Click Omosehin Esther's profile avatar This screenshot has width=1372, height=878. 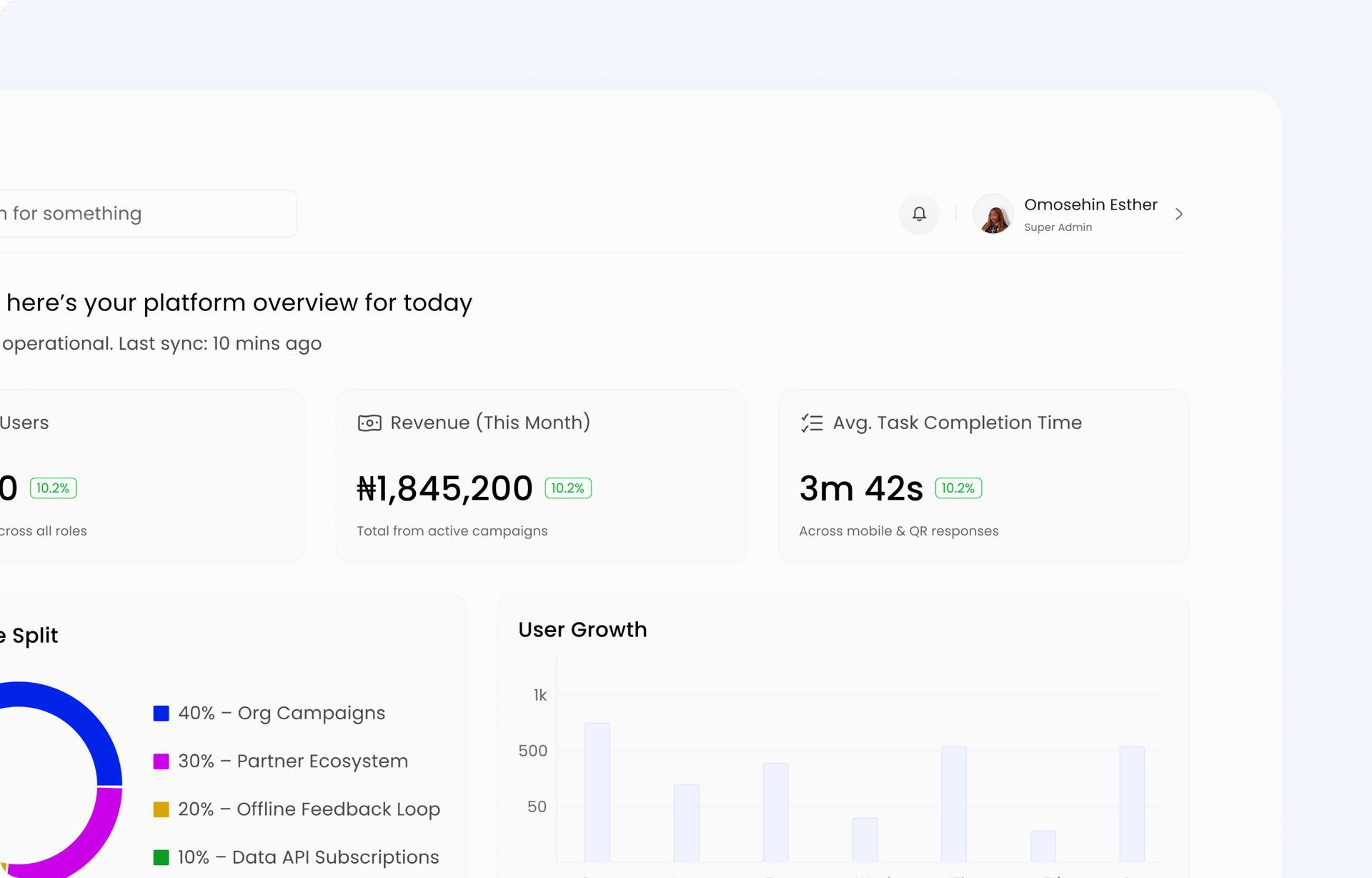tap(993, 214)
